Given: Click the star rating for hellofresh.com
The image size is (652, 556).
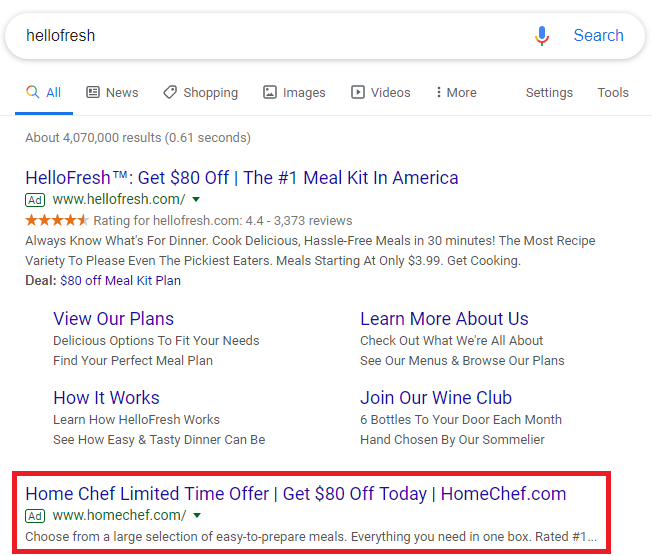Looking at the screenshot, I should [x=57, y=220].
